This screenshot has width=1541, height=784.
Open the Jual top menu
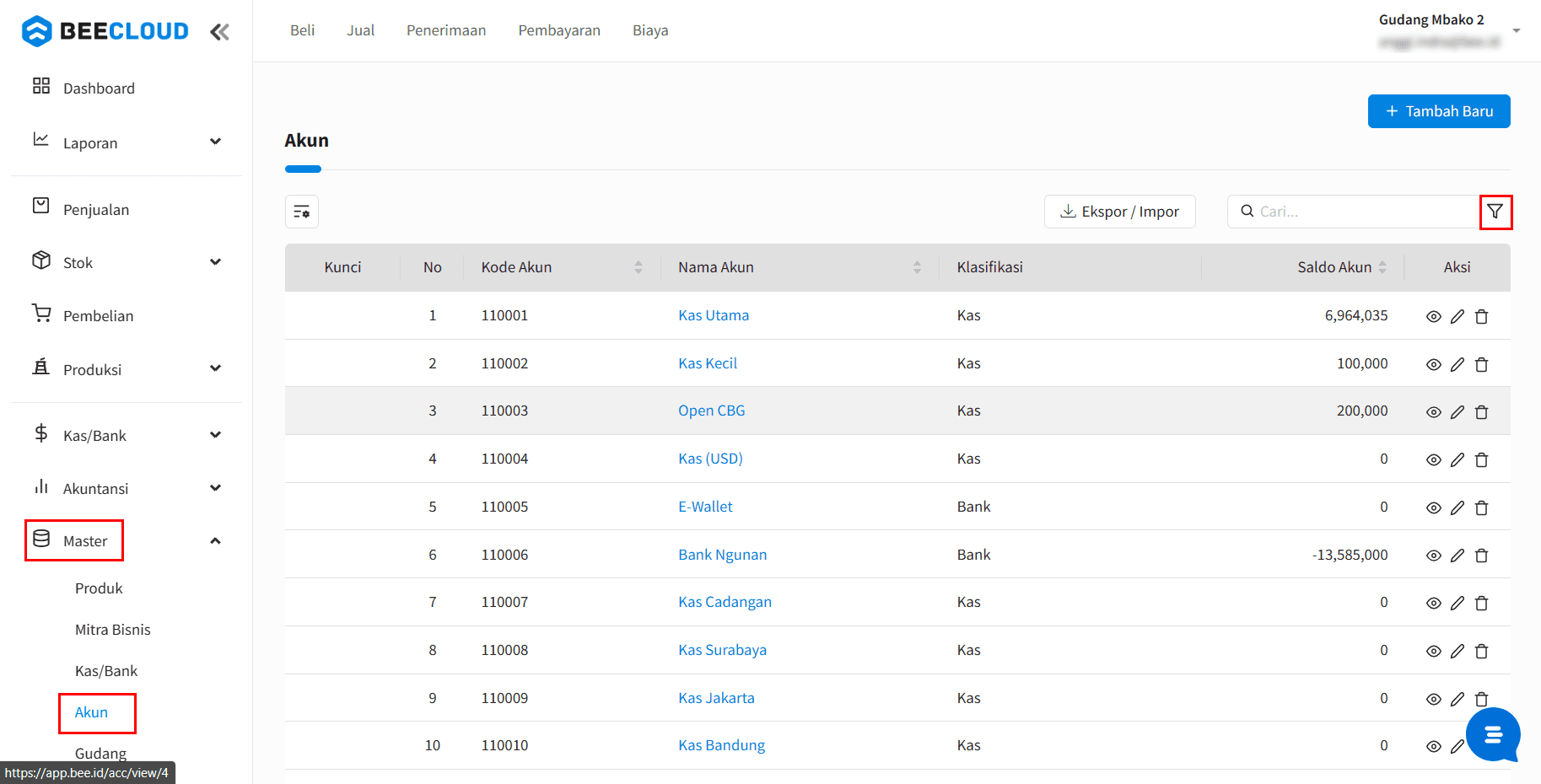point(360,30)
